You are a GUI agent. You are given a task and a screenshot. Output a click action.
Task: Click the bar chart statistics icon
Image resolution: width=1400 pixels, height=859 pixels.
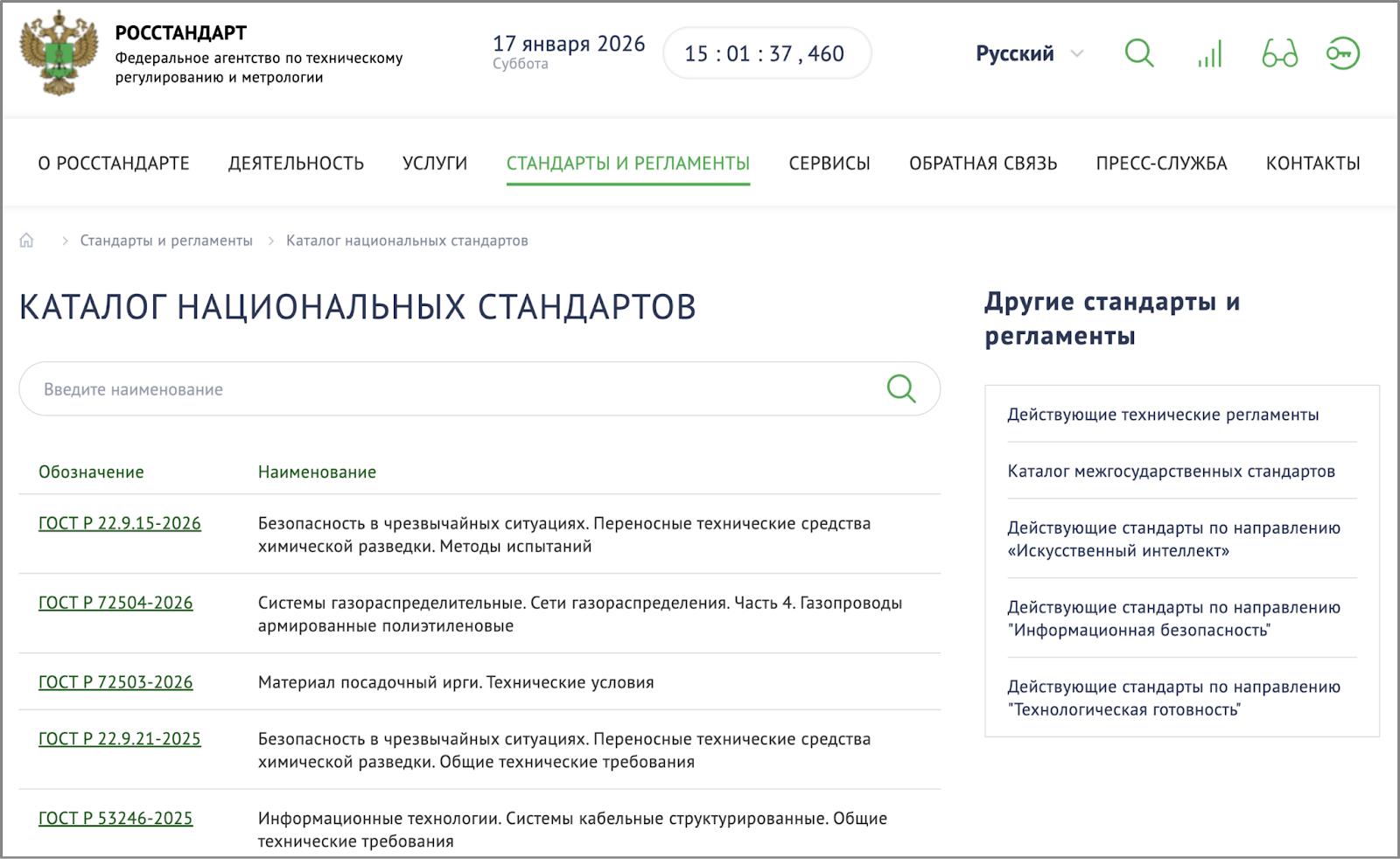click(x=1209, y=54)
